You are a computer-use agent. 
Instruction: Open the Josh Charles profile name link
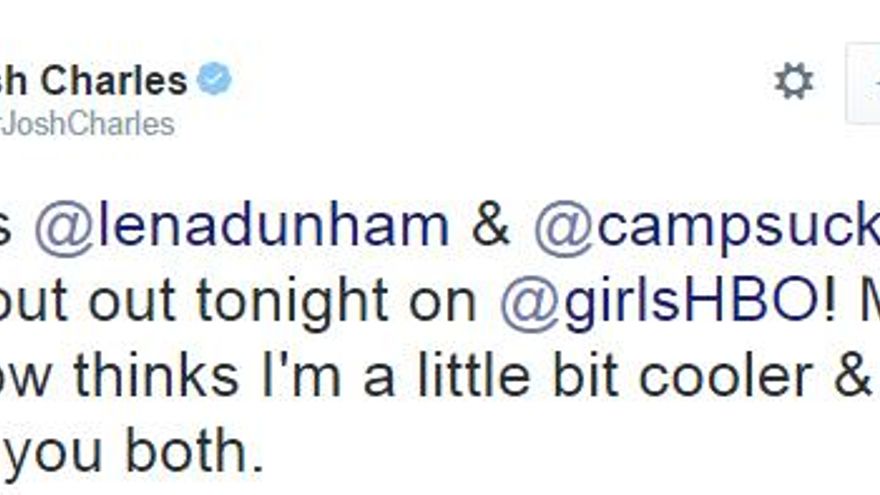point(93,80)
